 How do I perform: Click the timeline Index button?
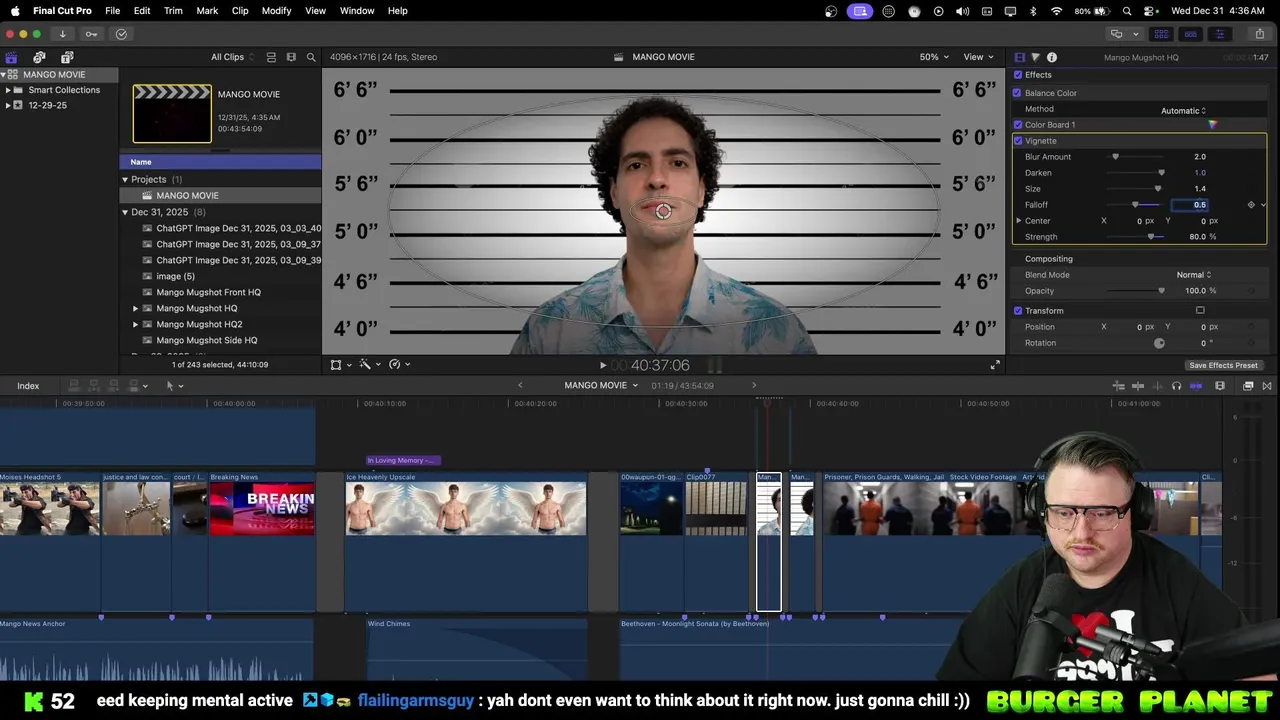pos(28,386)
